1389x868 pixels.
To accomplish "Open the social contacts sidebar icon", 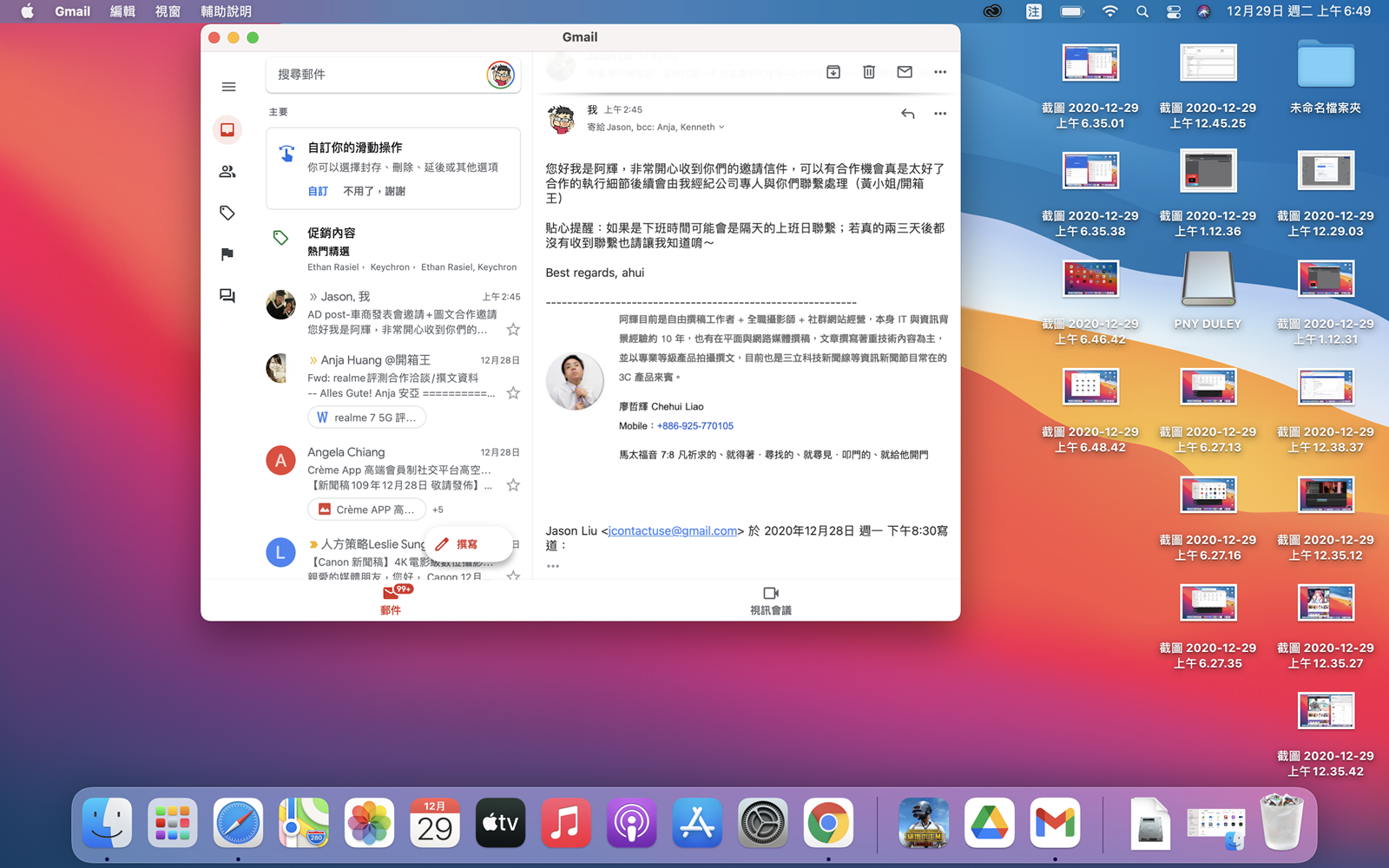I will click(x=227, y=172).
